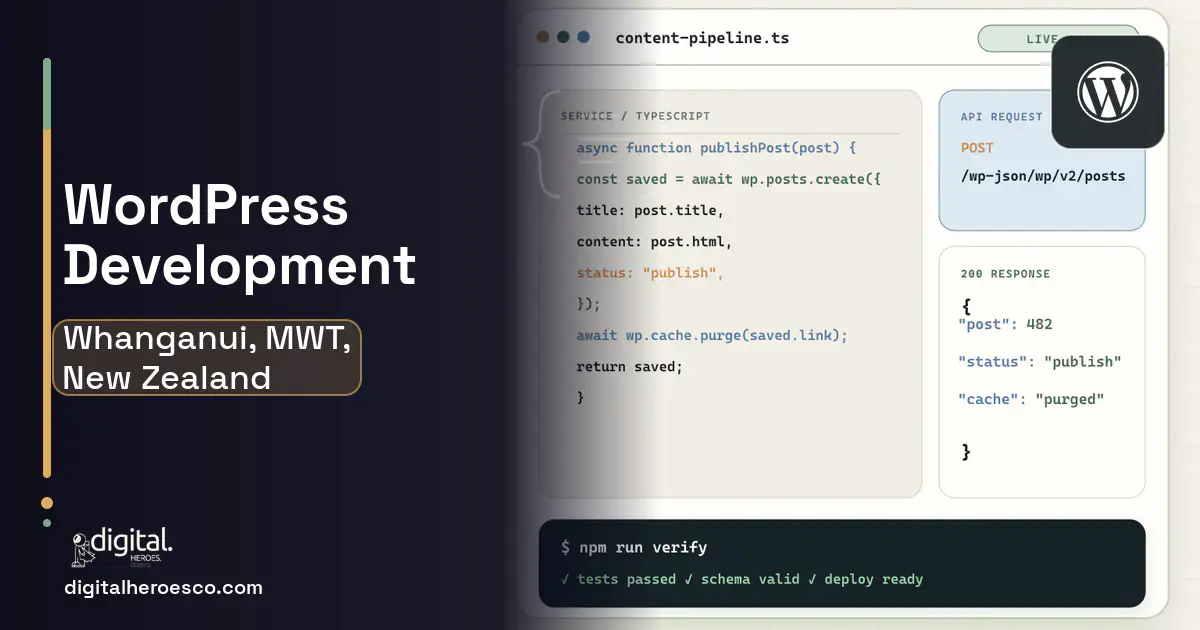Image resolution: width=1200 pixels, height=630 pixels.
Task: Click the /wp-json/wp/v2/posts endpoint
Action: point(1043,176)
